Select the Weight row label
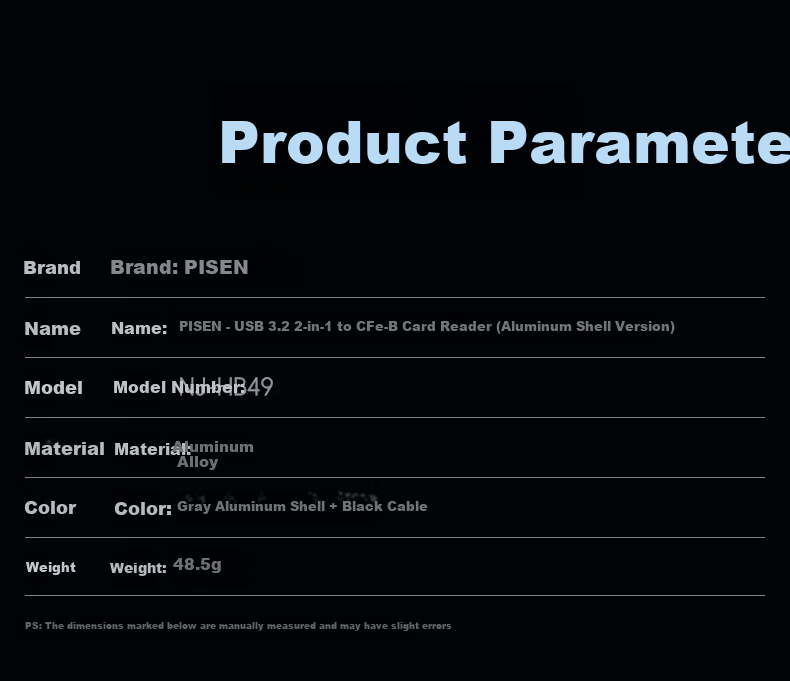The image size is (790, 681). pyautogui.click(x=50, y=567)
